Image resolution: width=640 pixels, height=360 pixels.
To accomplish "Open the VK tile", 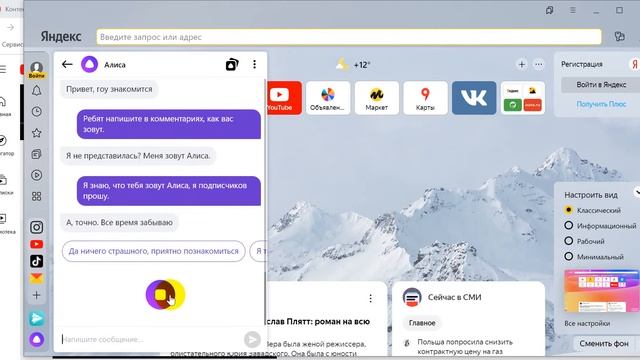I will coord(474,98).
